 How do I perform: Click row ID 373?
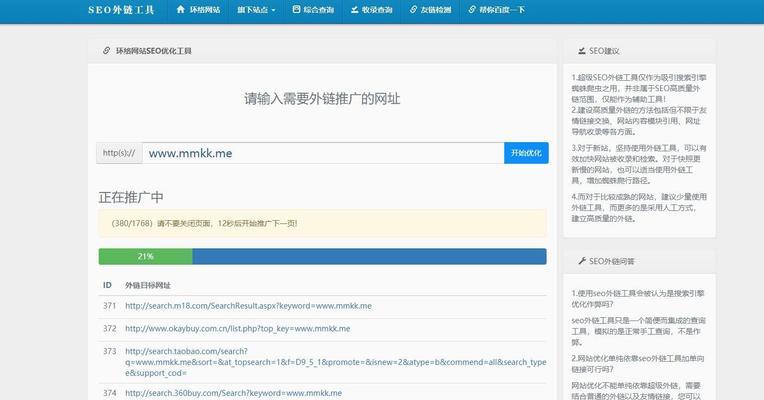tap(110, 351)
